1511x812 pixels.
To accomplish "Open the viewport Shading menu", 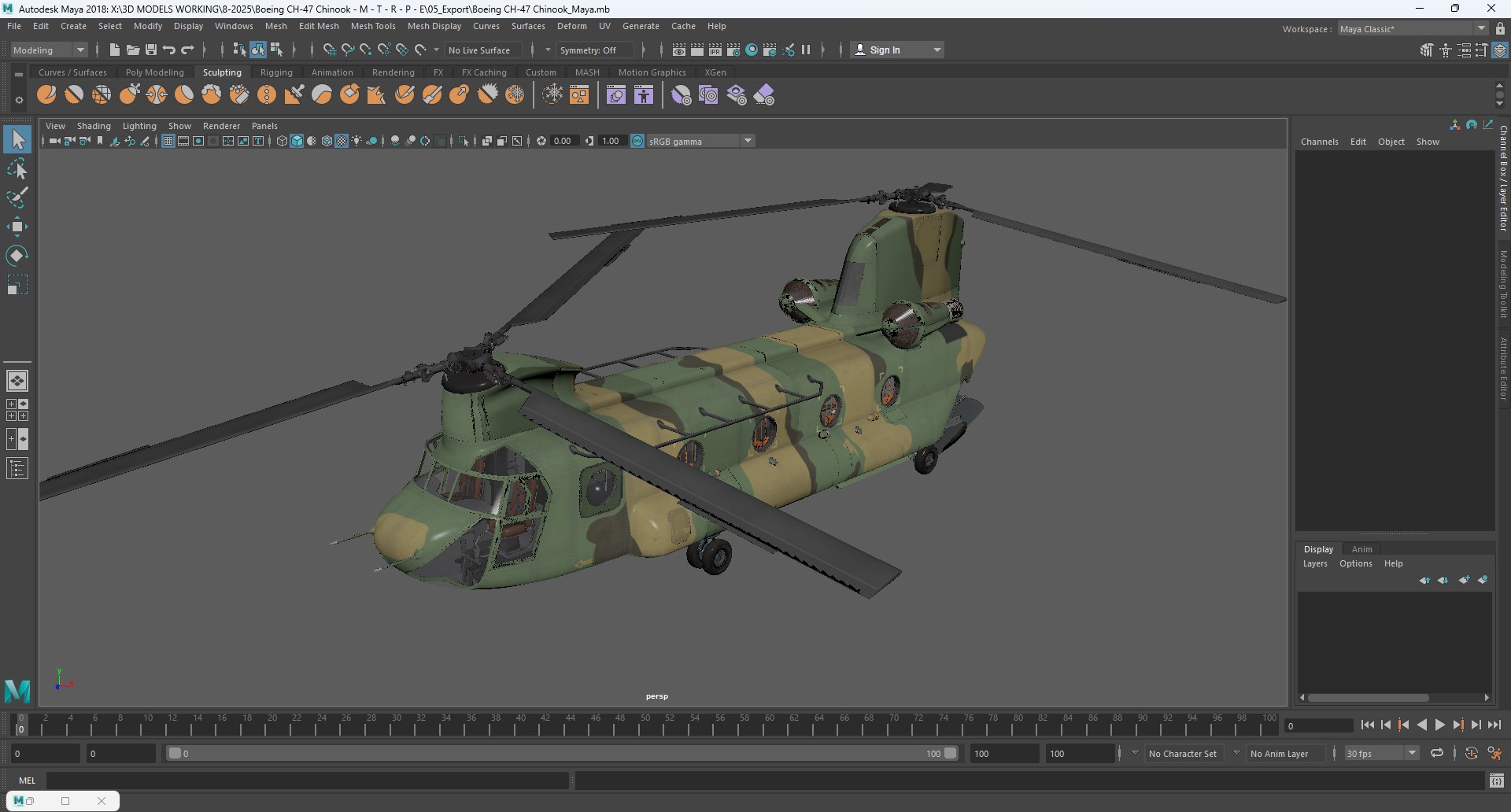I will click(94, 126).
